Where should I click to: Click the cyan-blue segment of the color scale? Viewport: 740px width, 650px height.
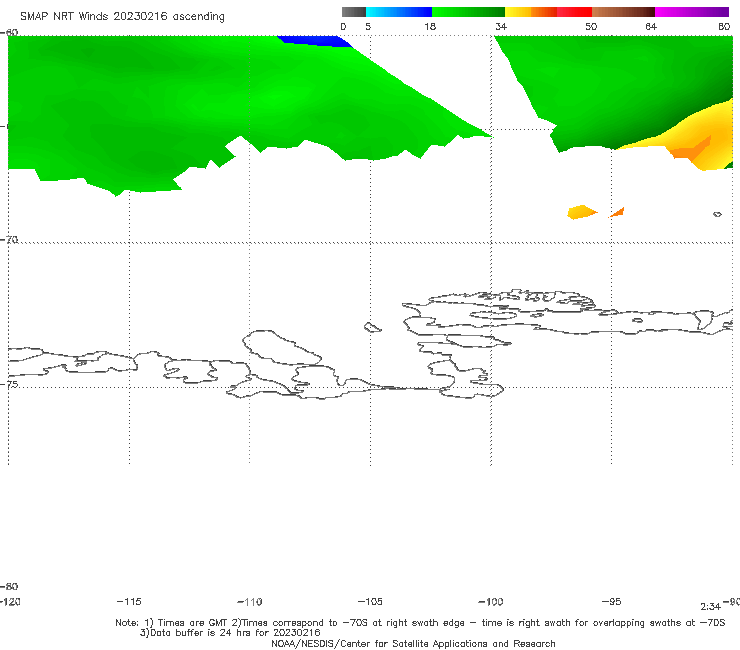[399, 12]
